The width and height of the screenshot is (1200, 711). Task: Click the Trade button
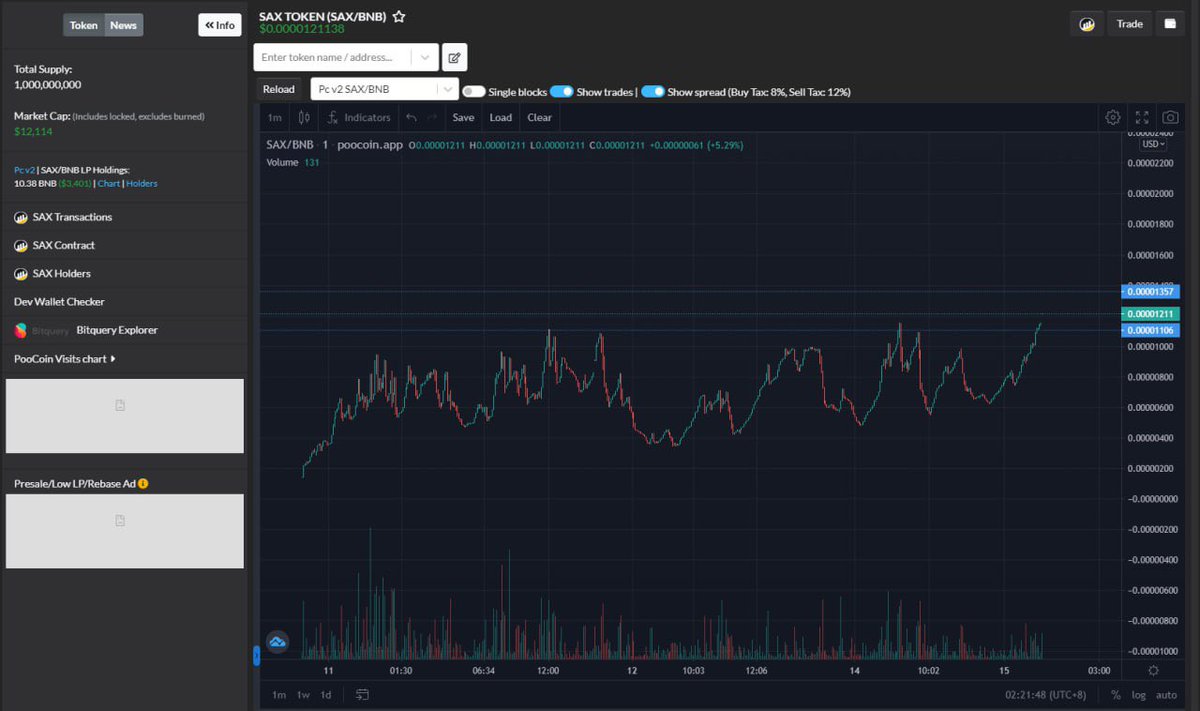(x=1129, y=24)
